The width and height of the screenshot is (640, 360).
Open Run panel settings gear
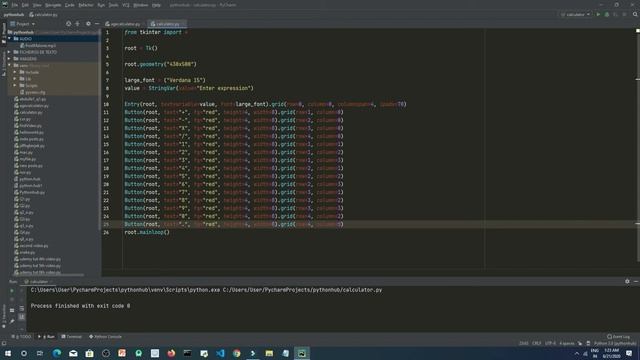coord(627,281)
